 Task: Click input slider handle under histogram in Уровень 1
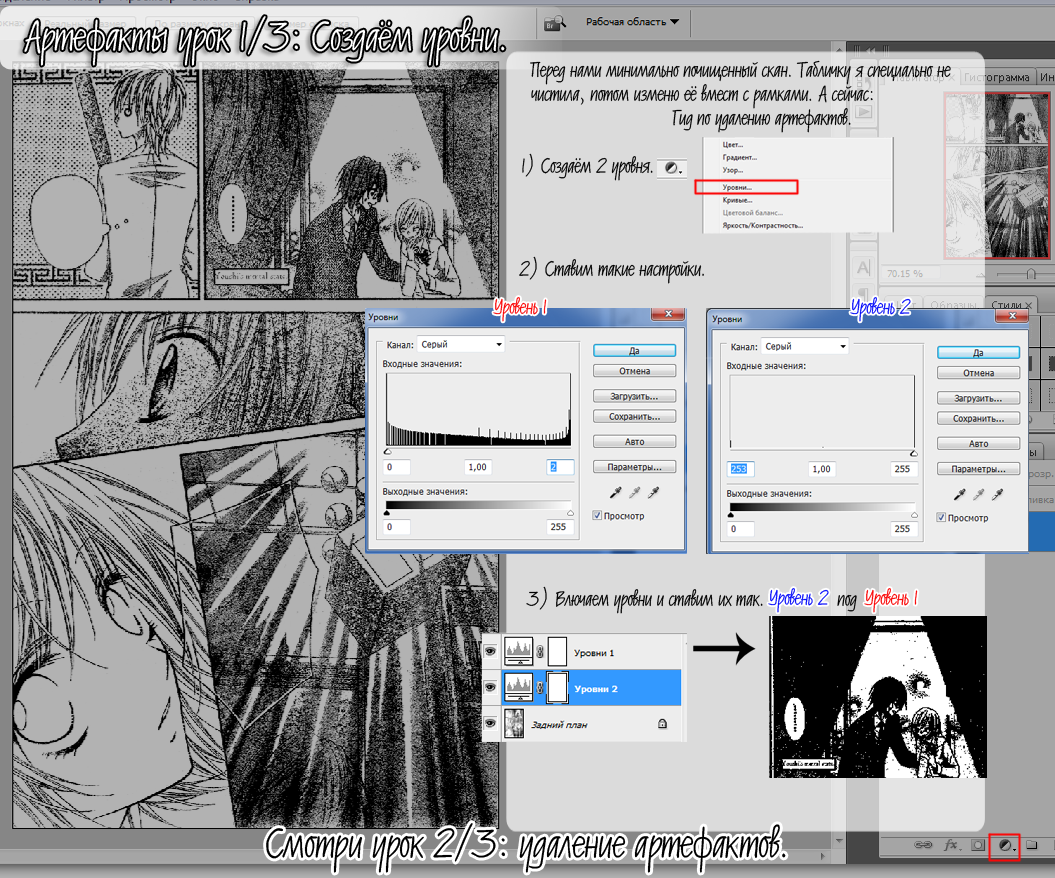(x=388, y=452)
